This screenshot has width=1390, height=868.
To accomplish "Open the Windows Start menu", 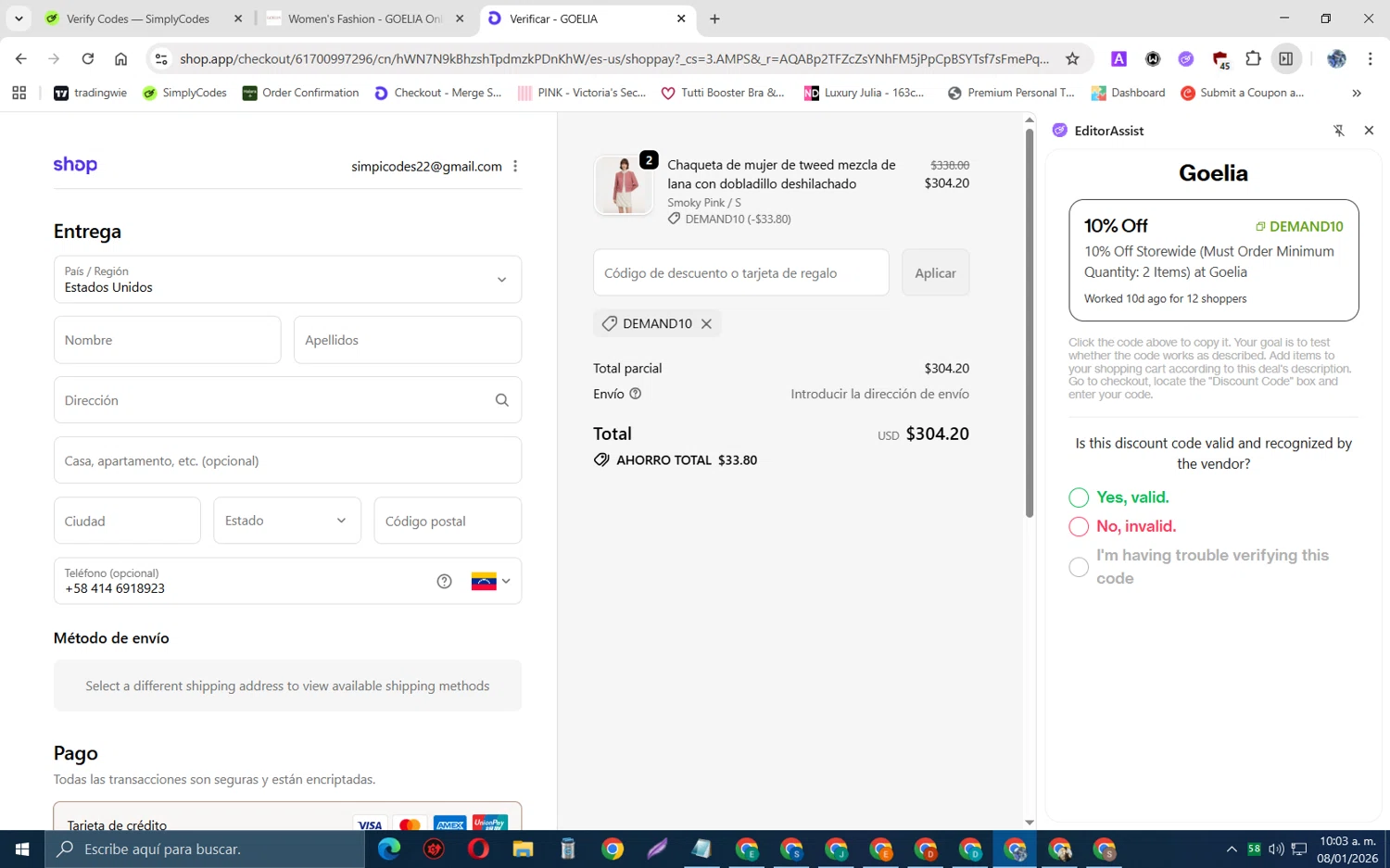I will (22, 849).
